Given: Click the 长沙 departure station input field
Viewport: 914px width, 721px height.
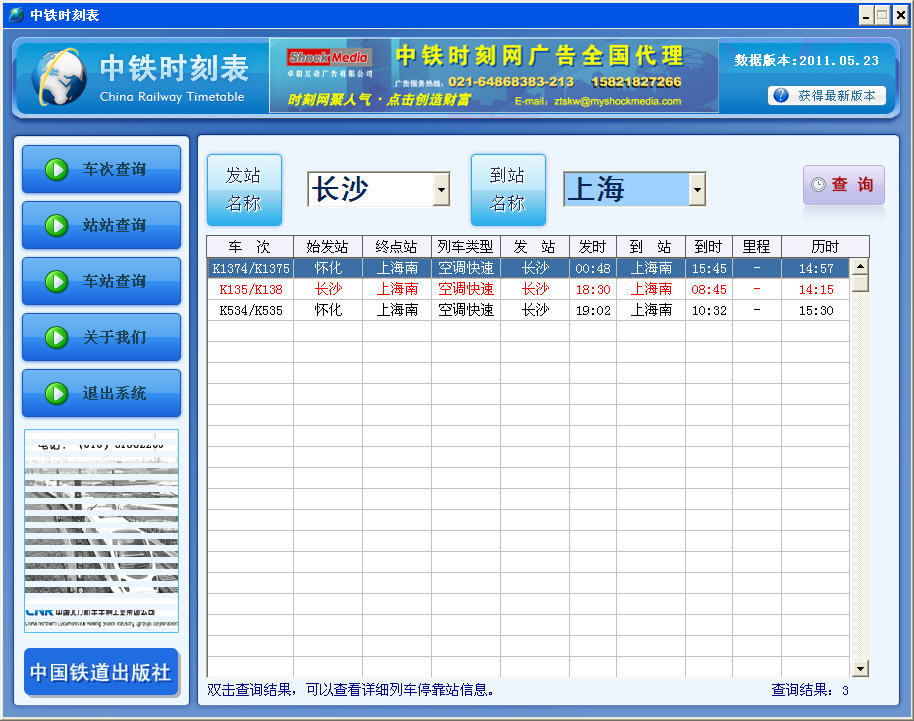Looking at the screenshot, I should 371,189.
